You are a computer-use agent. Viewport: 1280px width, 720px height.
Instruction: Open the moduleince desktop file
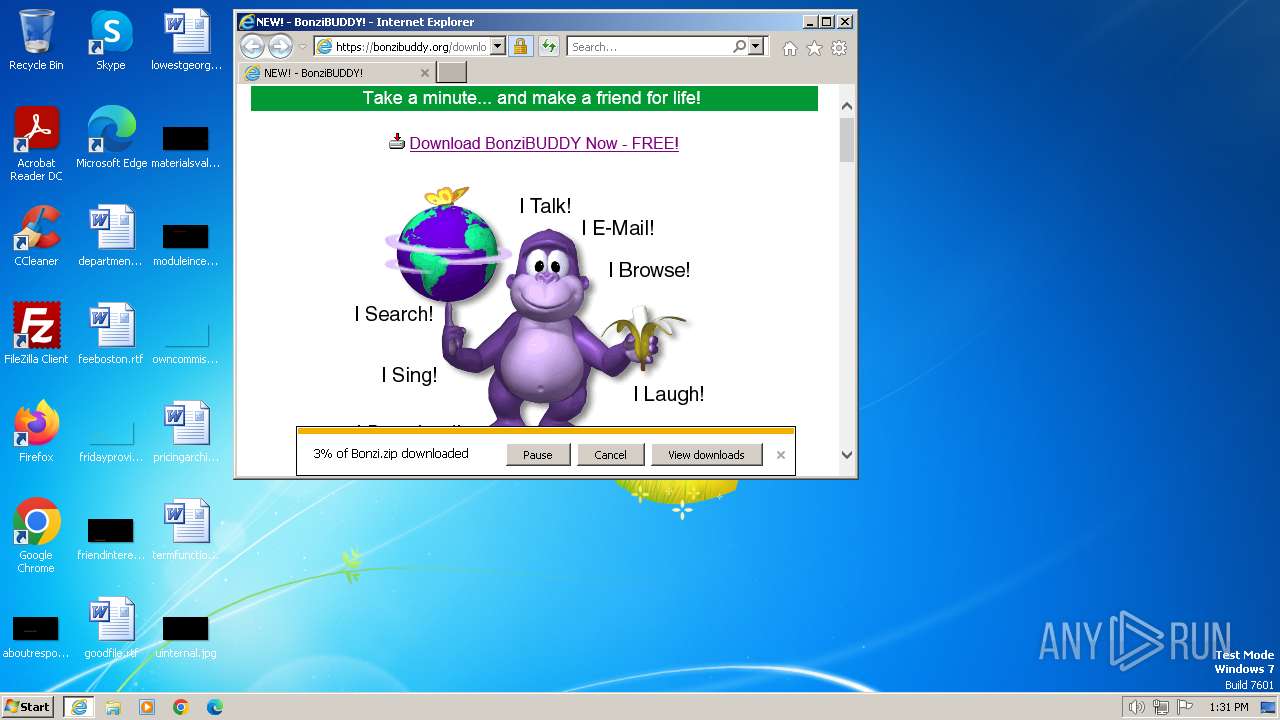186,243
